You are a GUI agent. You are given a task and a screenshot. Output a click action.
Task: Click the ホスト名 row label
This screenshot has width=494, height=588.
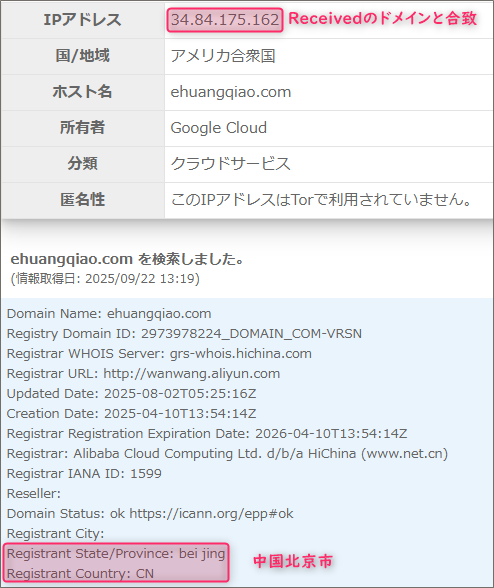pos(83,92)
